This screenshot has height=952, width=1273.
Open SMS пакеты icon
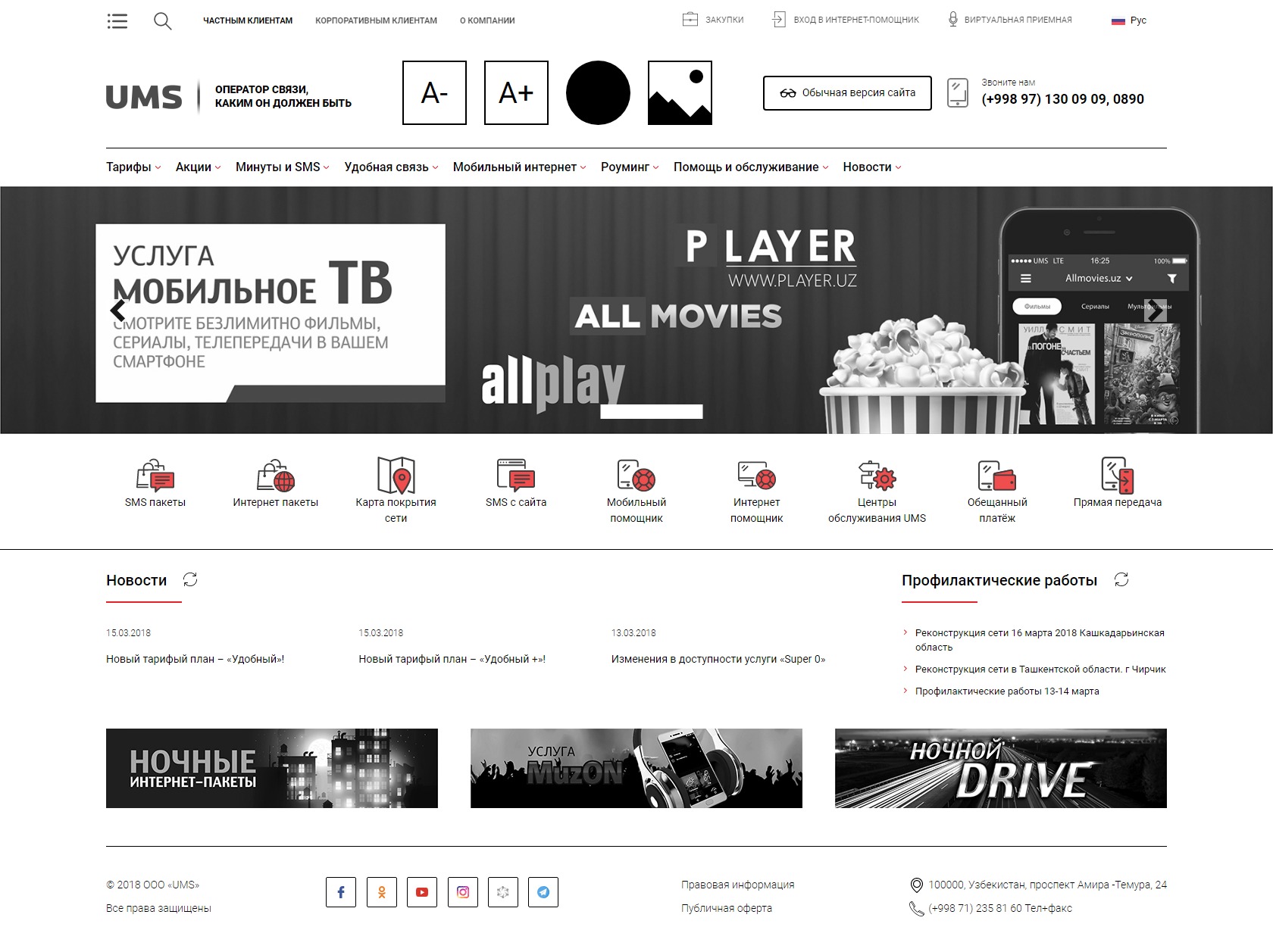click(x=155, y=476)
